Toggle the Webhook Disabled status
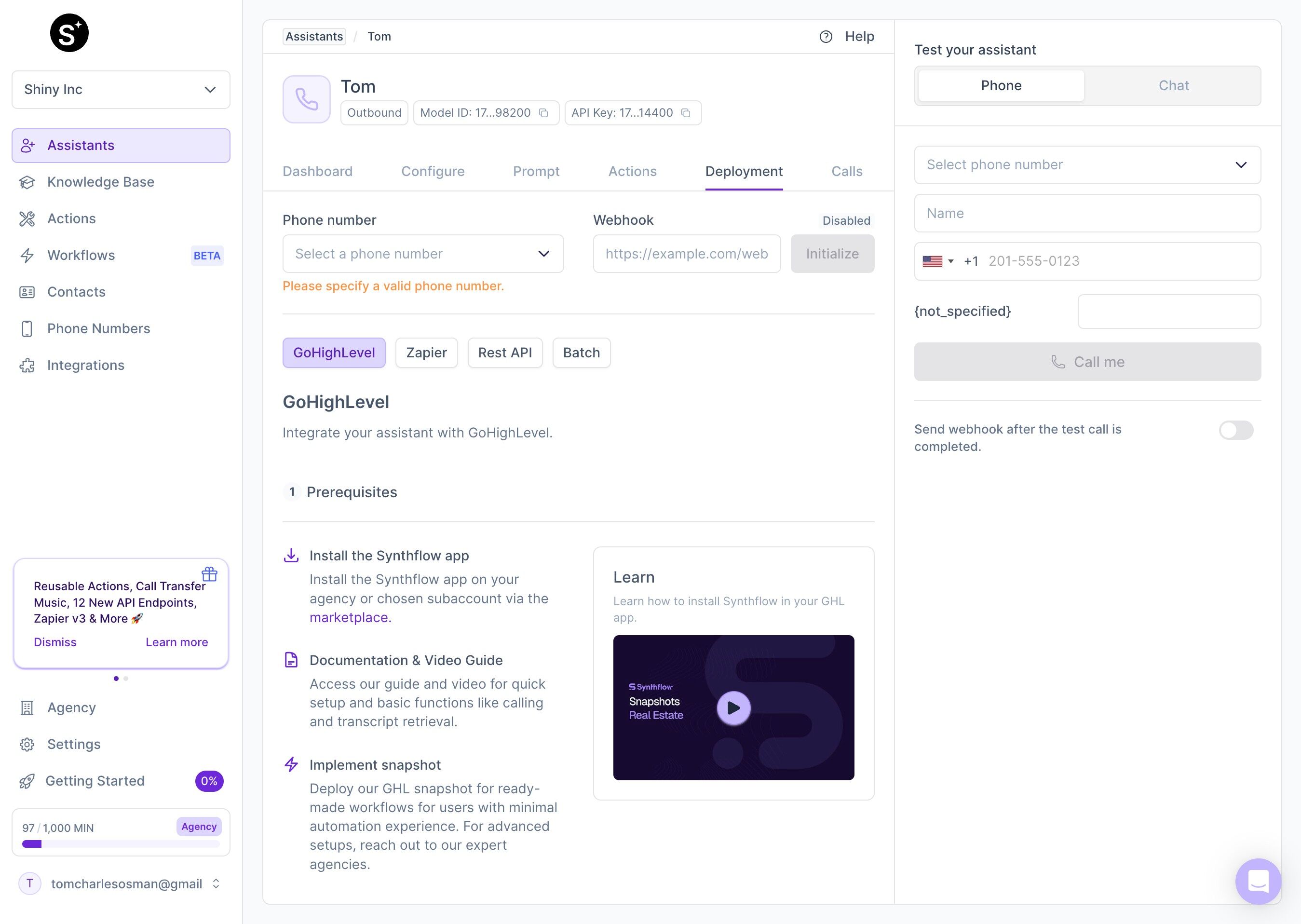Screen dimensions: 1301x924 click(x=847, y=220)
